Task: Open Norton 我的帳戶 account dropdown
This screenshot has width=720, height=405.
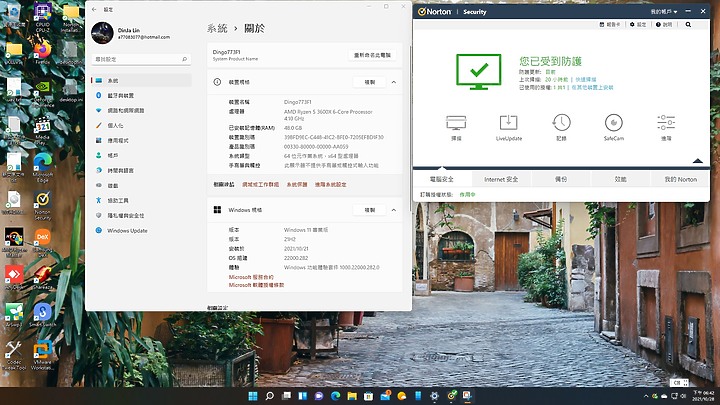Action: pyautogui.click(x=664, y=11)
